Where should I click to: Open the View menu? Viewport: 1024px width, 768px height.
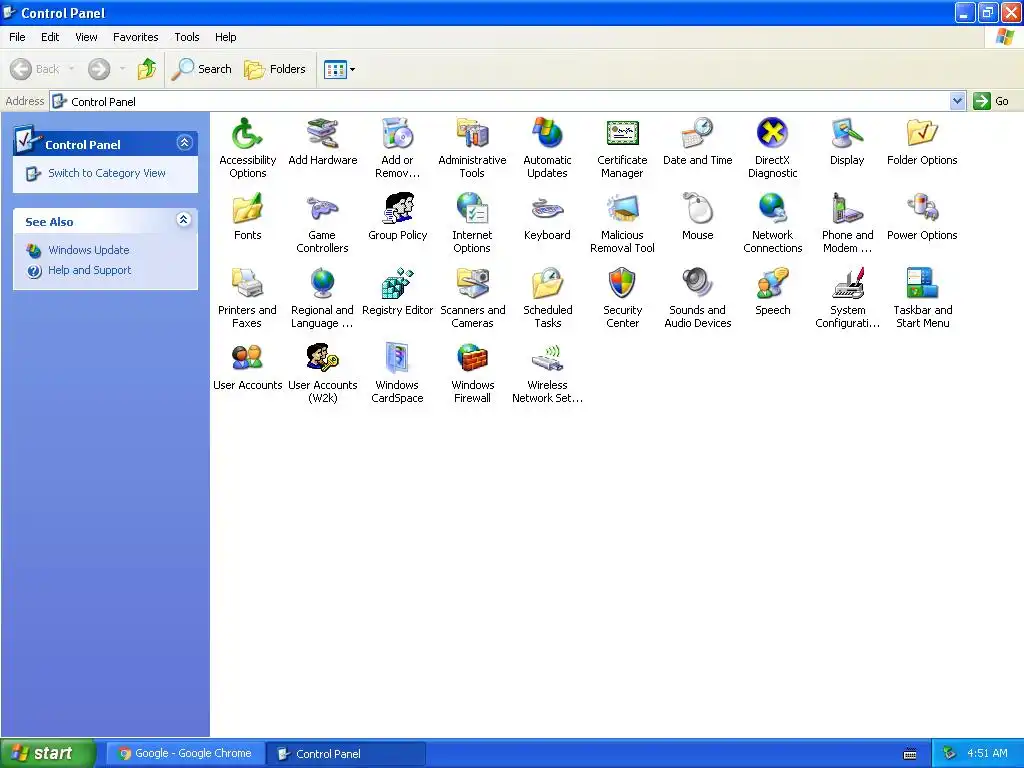pos(86,37)
